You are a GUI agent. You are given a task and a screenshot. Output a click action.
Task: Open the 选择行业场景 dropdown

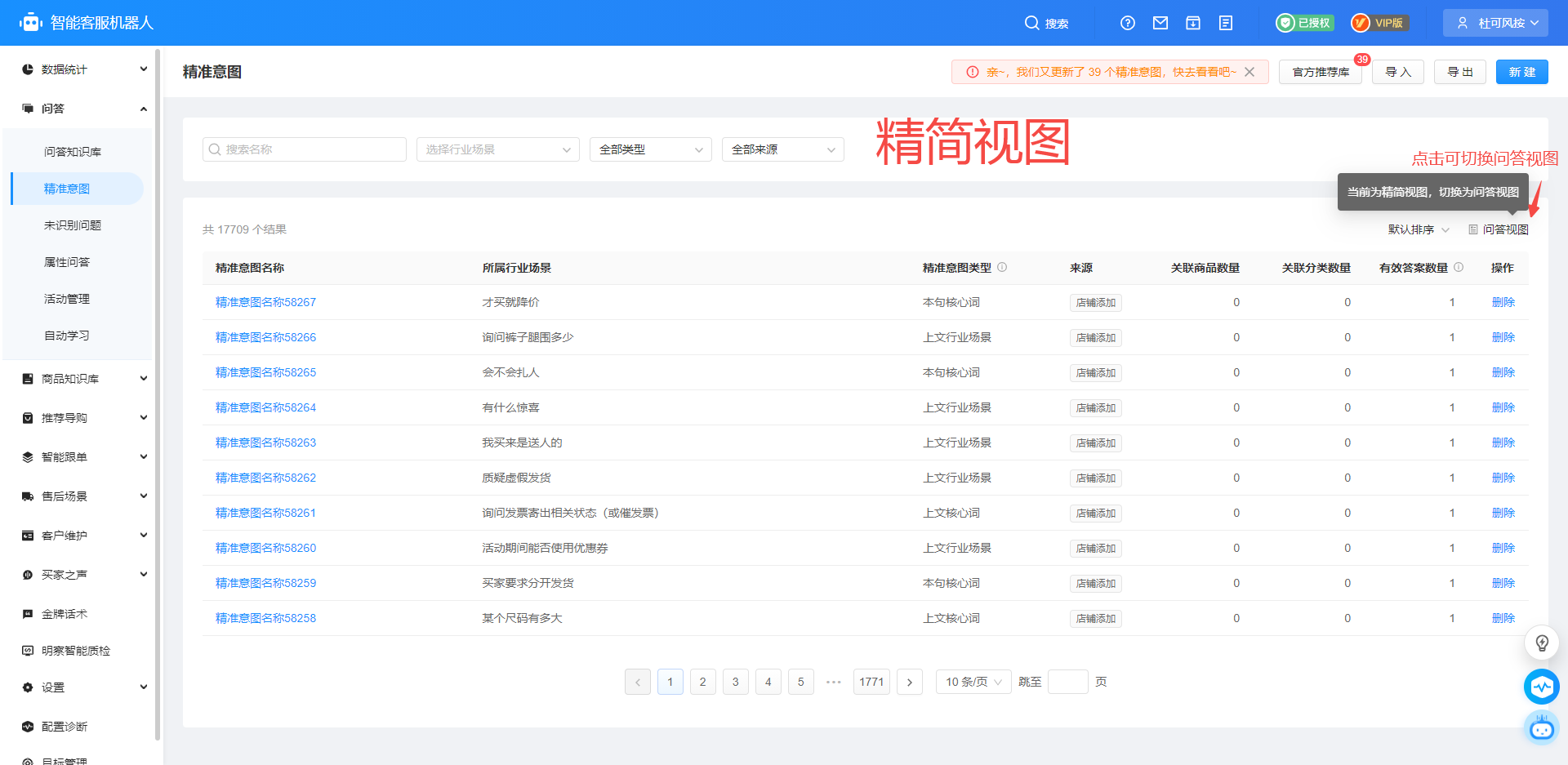pos(498,149)
